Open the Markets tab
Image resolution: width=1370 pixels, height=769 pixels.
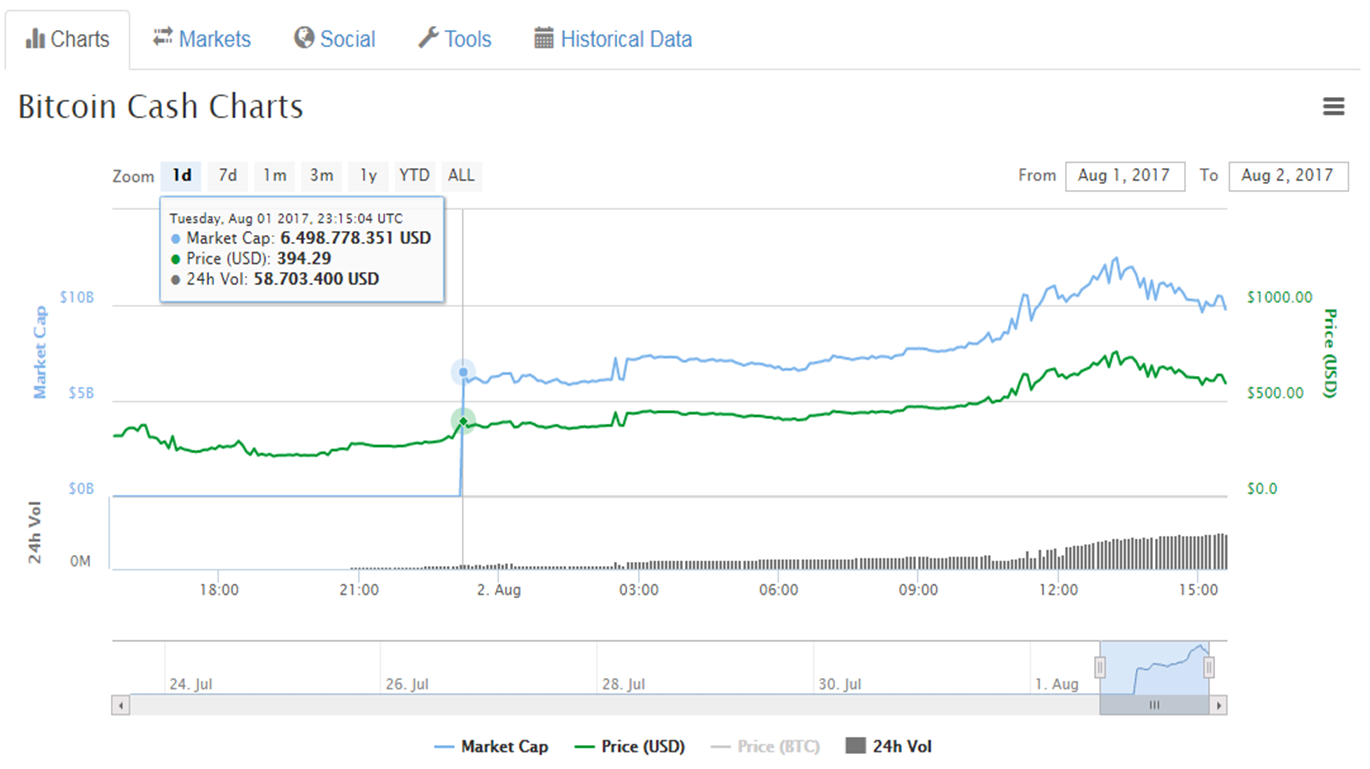click(x=201, y=39)
